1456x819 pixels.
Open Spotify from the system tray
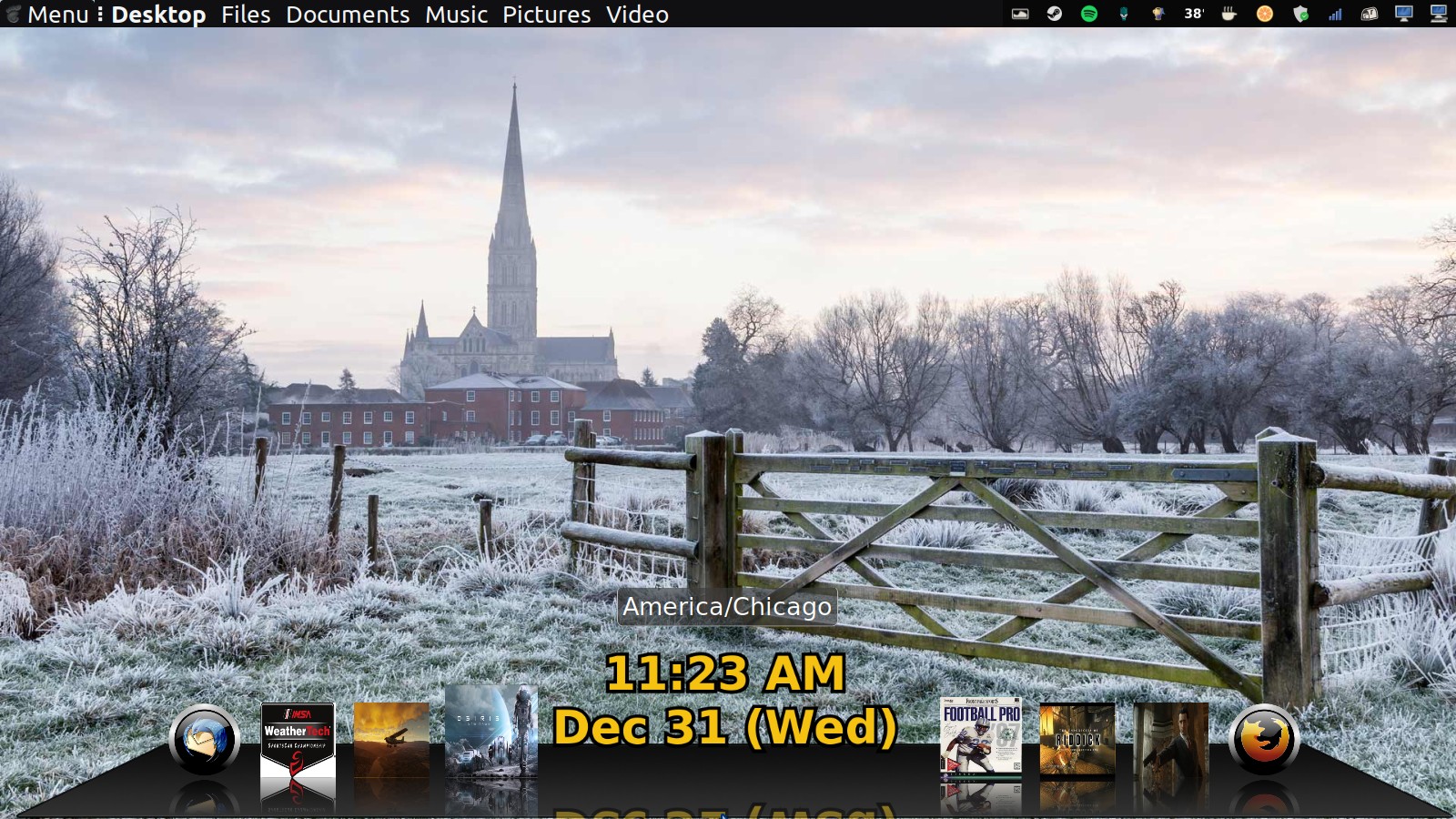[1088, 14]
